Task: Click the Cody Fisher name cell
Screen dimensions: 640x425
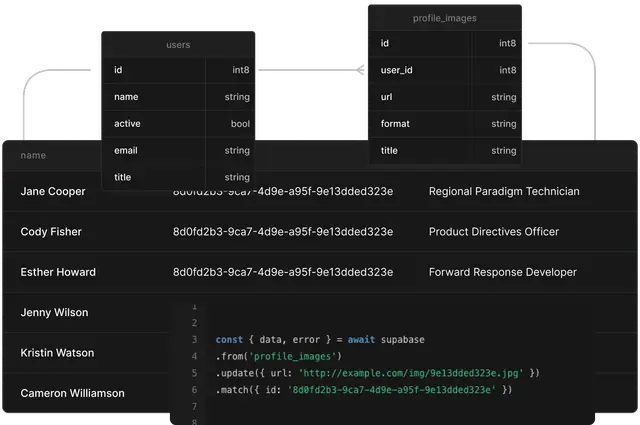Action: [x=51, y=232]
